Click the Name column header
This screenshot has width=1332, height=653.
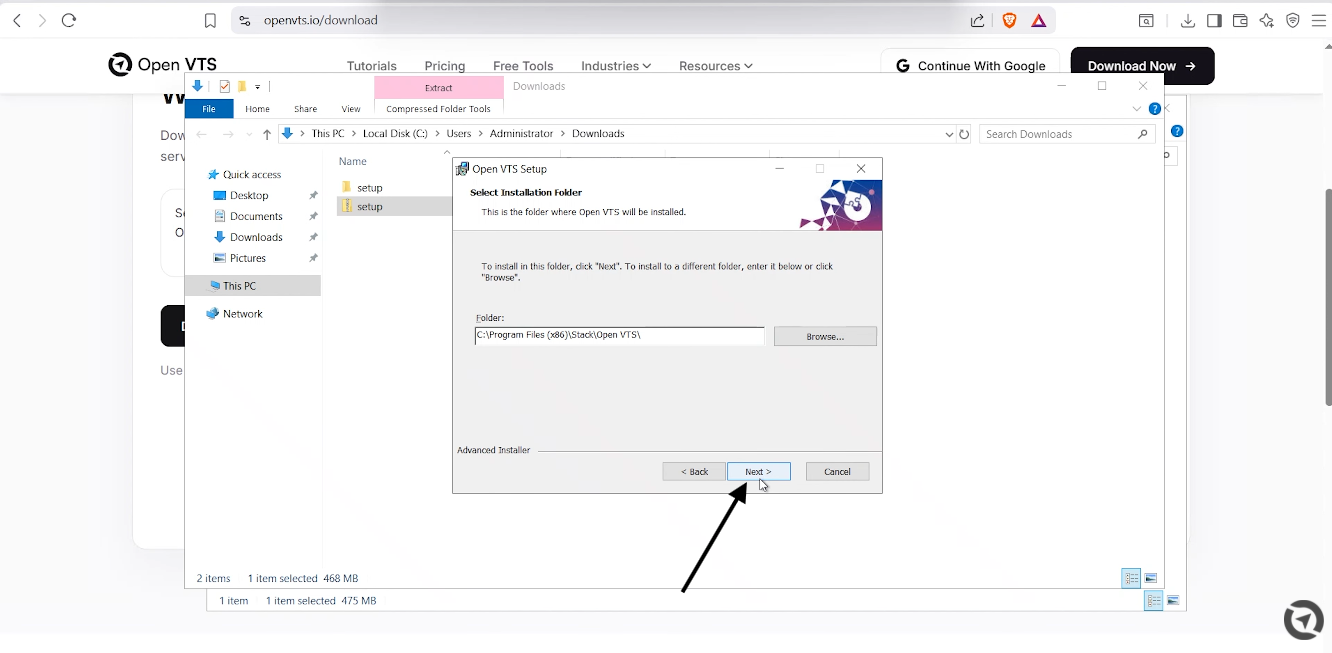pos(353,161)
